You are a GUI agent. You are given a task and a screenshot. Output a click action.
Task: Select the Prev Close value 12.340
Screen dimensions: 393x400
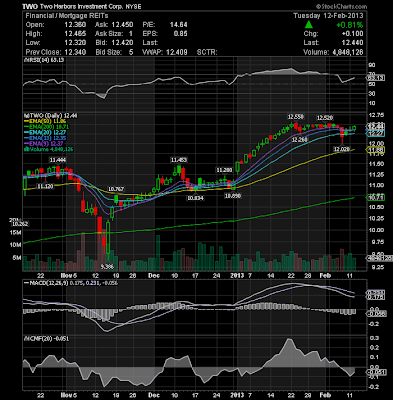click(x=75, y=52)
